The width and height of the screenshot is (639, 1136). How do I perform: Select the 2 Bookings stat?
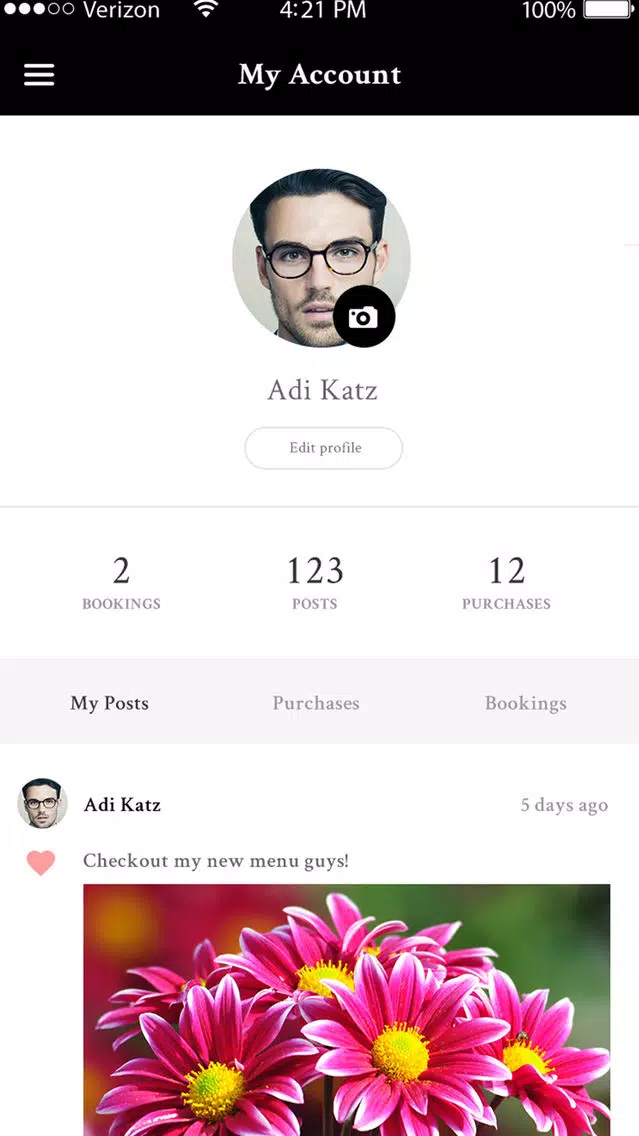click(x=121, y=583)
